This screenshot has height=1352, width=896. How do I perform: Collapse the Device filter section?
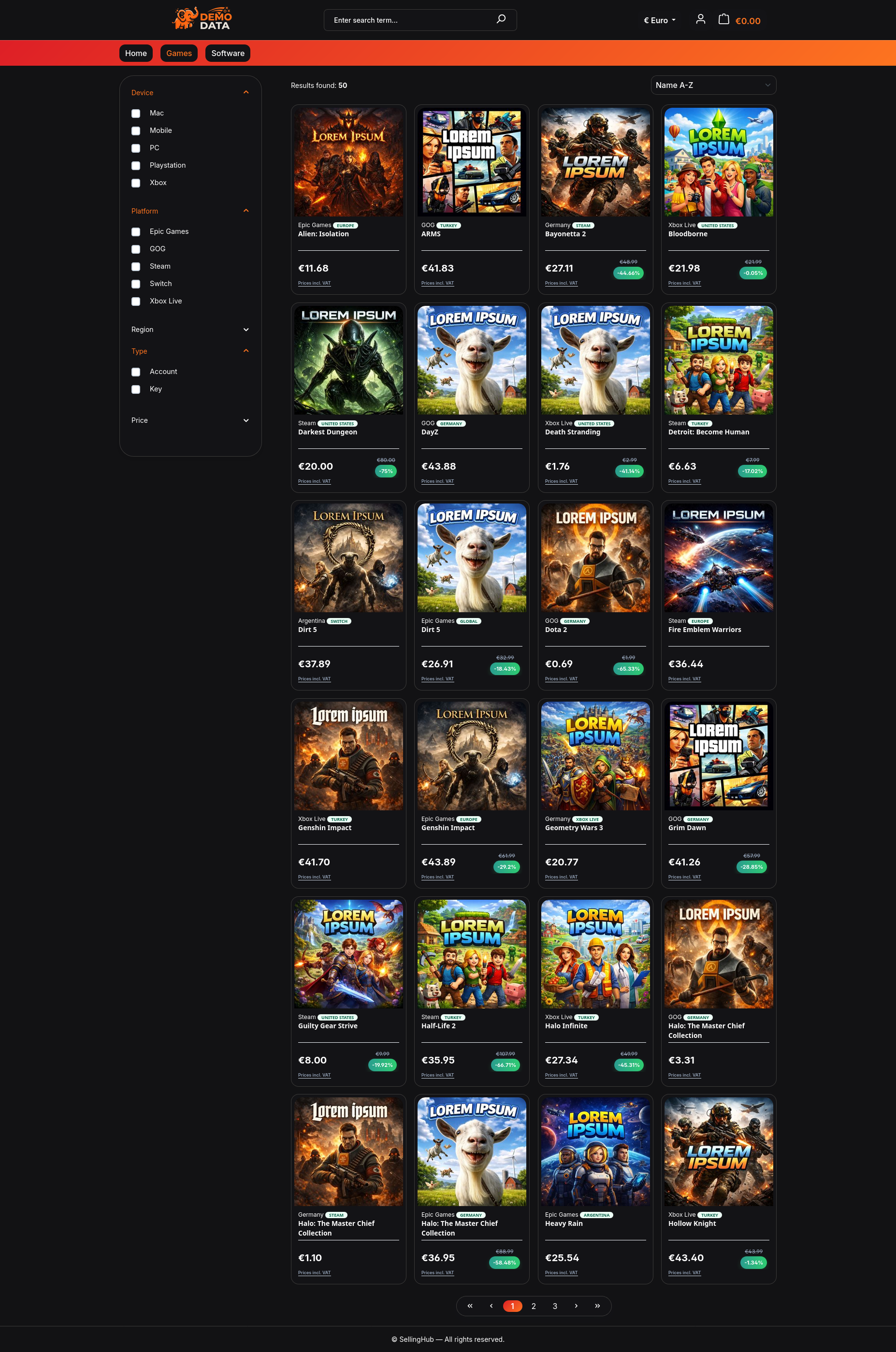(190, 92)
